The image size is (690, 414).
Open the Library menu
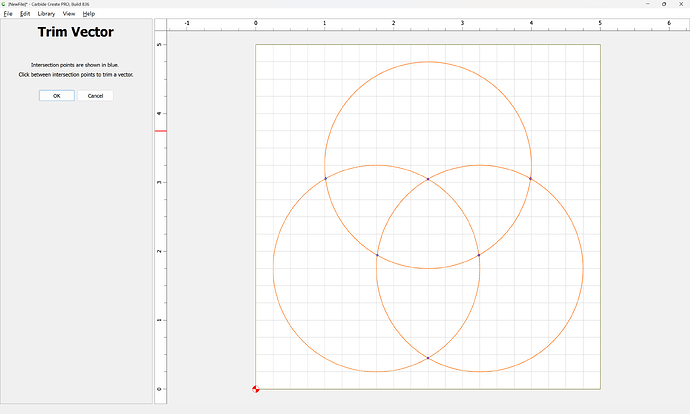tap(46, 14)
